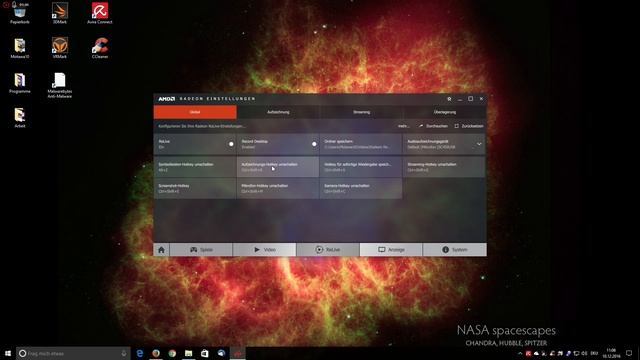Open the Home screen in Radeon Settings
The height and width of the screenshot is (360, 640).
(161, 250)
